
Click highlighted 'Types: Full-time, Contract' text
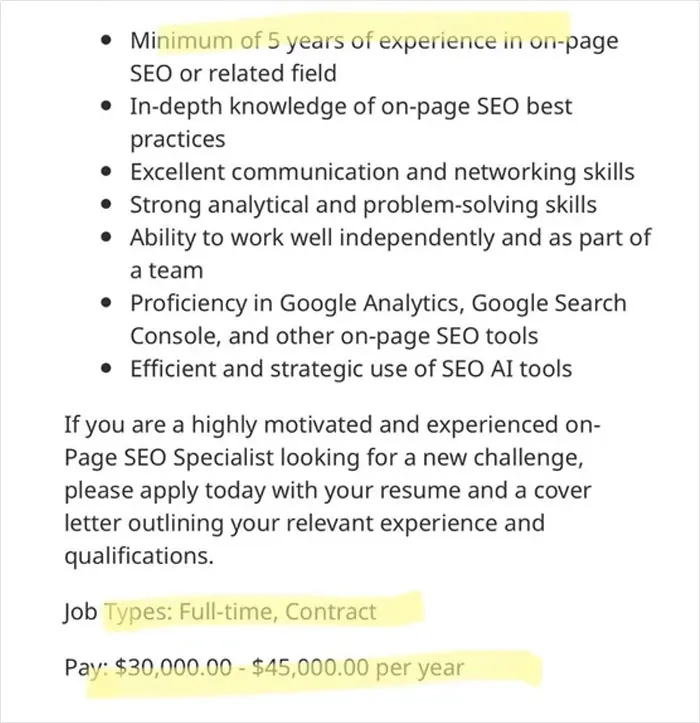240,612
